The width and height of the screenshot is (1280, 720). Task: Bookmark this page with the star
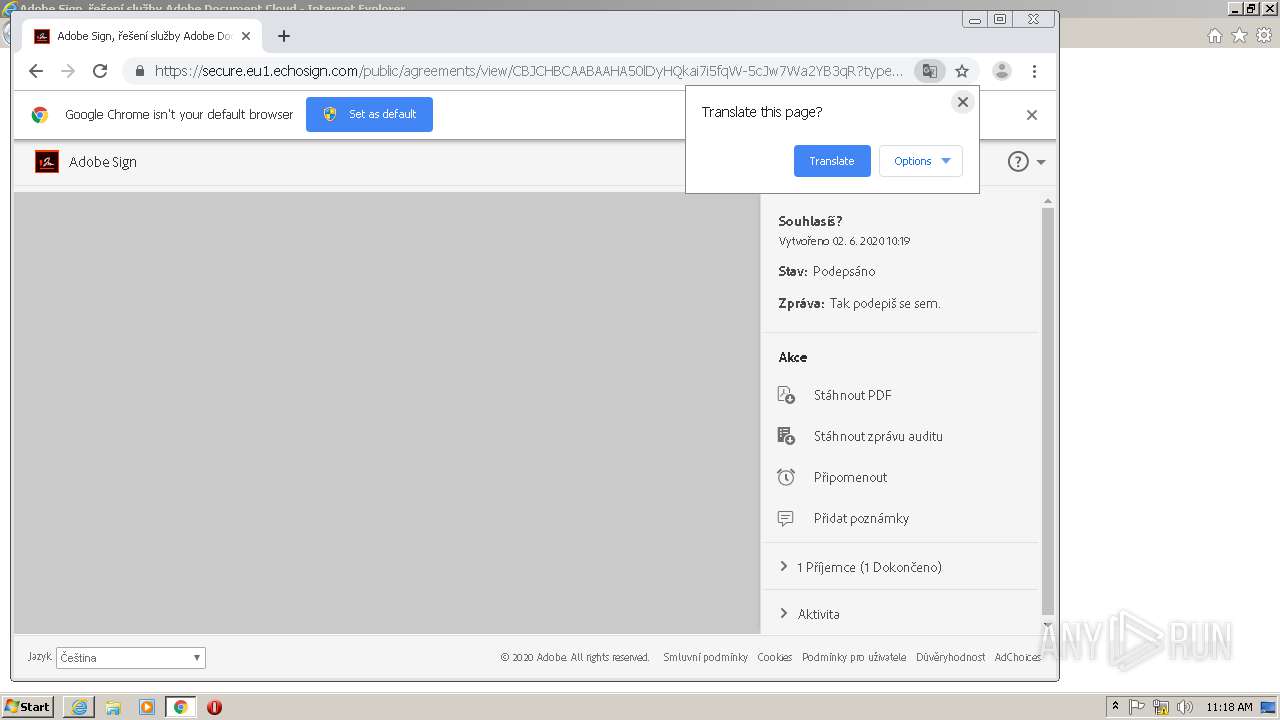(x=962, y=71)
